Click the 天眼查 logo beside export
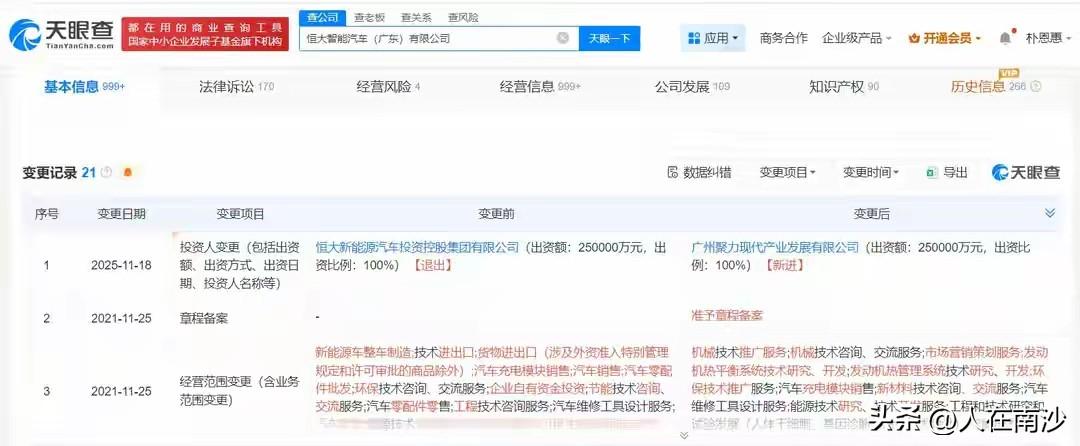 tap(1026, 172)
